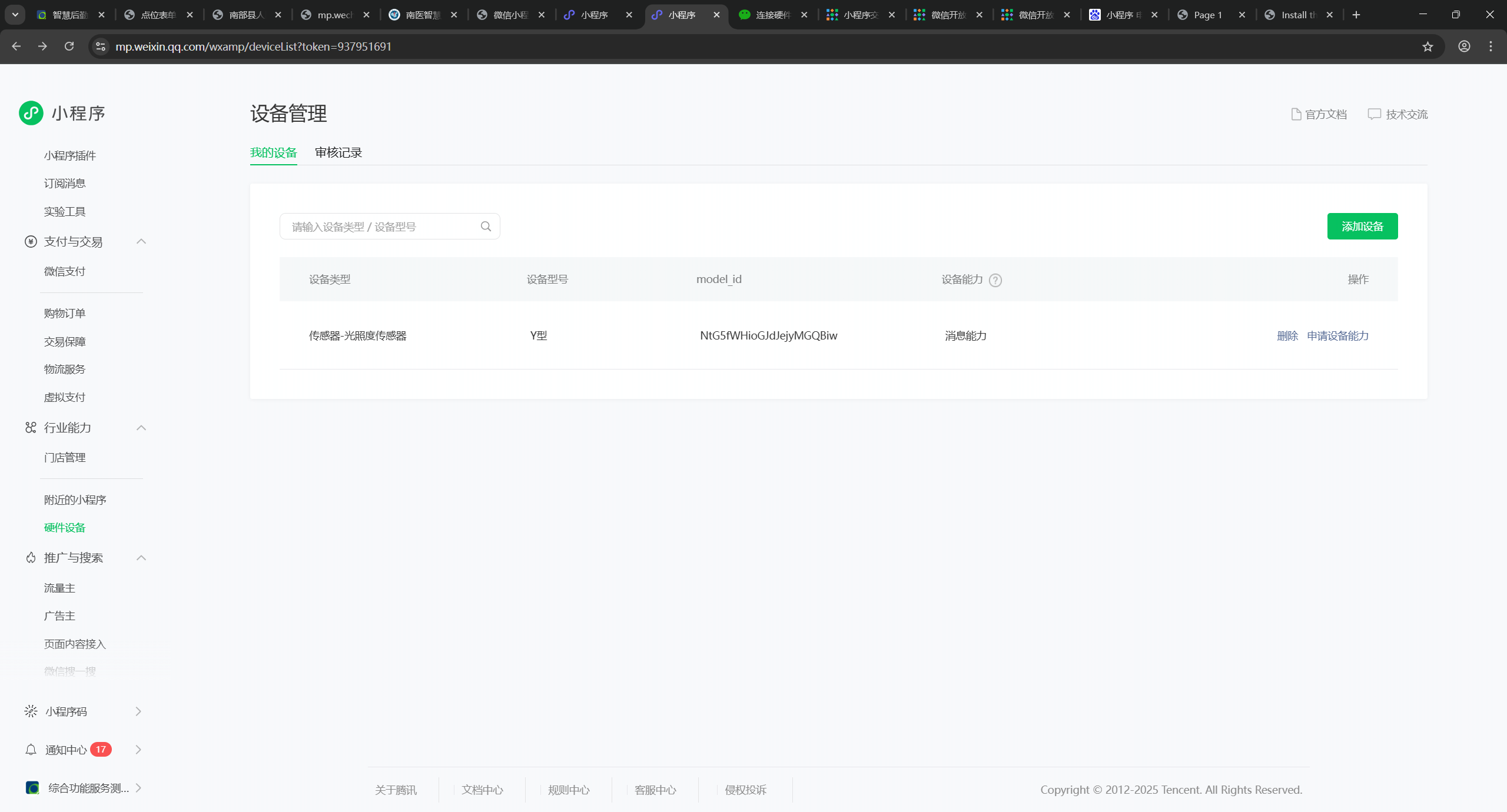Switch to the 审核记录 tab
The width and height of the screenshot is (1507, 812).
(x=338, y=153)
